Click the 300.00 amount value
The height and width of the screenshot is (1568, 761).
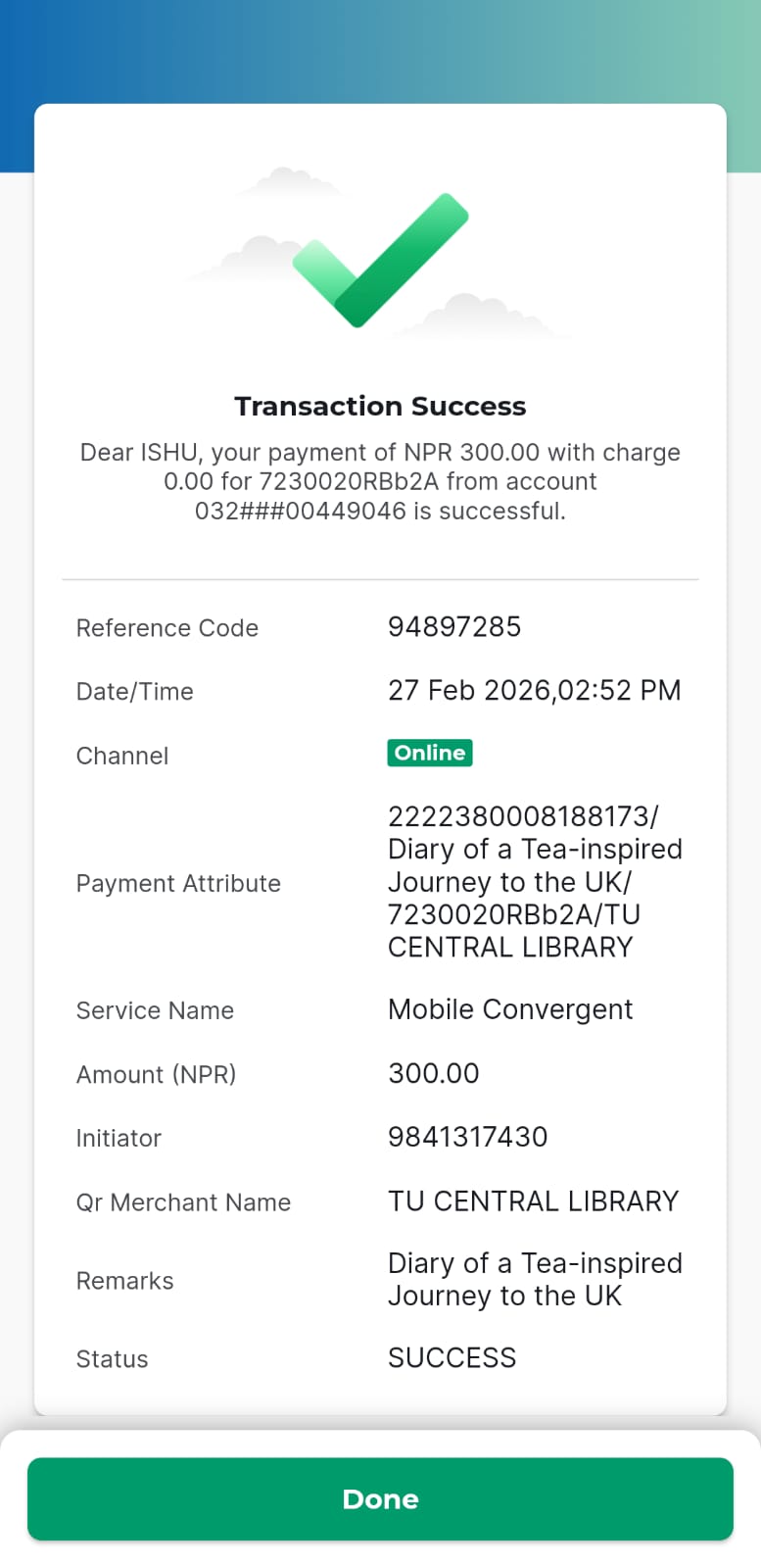[433, 1073]
